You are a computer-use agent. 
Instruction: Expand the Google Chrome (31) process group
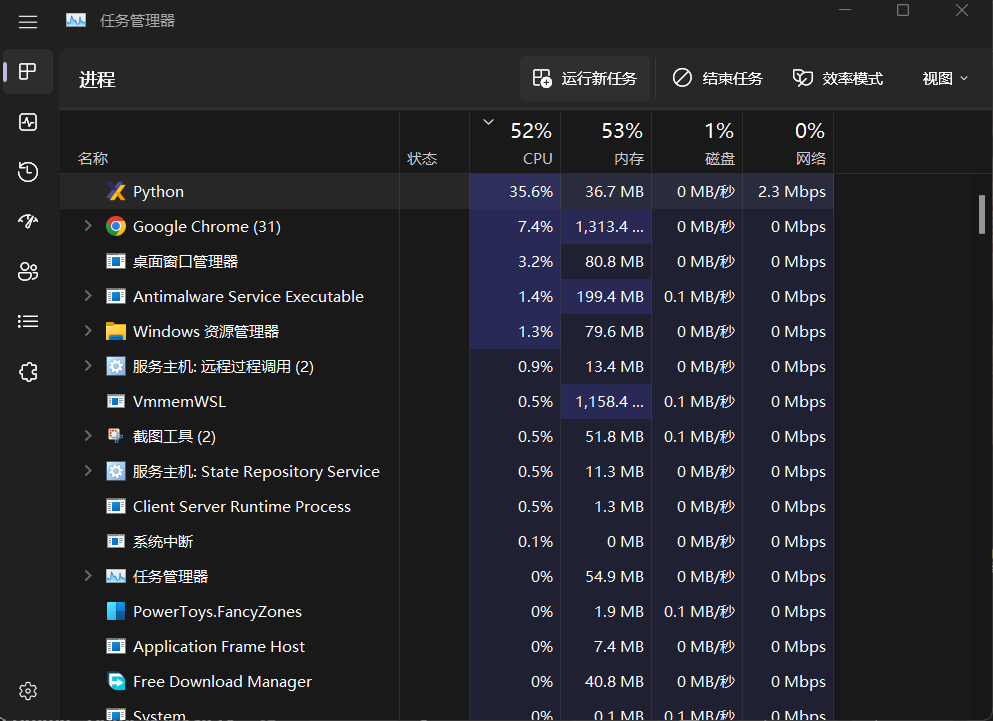[x=88, y=226]
